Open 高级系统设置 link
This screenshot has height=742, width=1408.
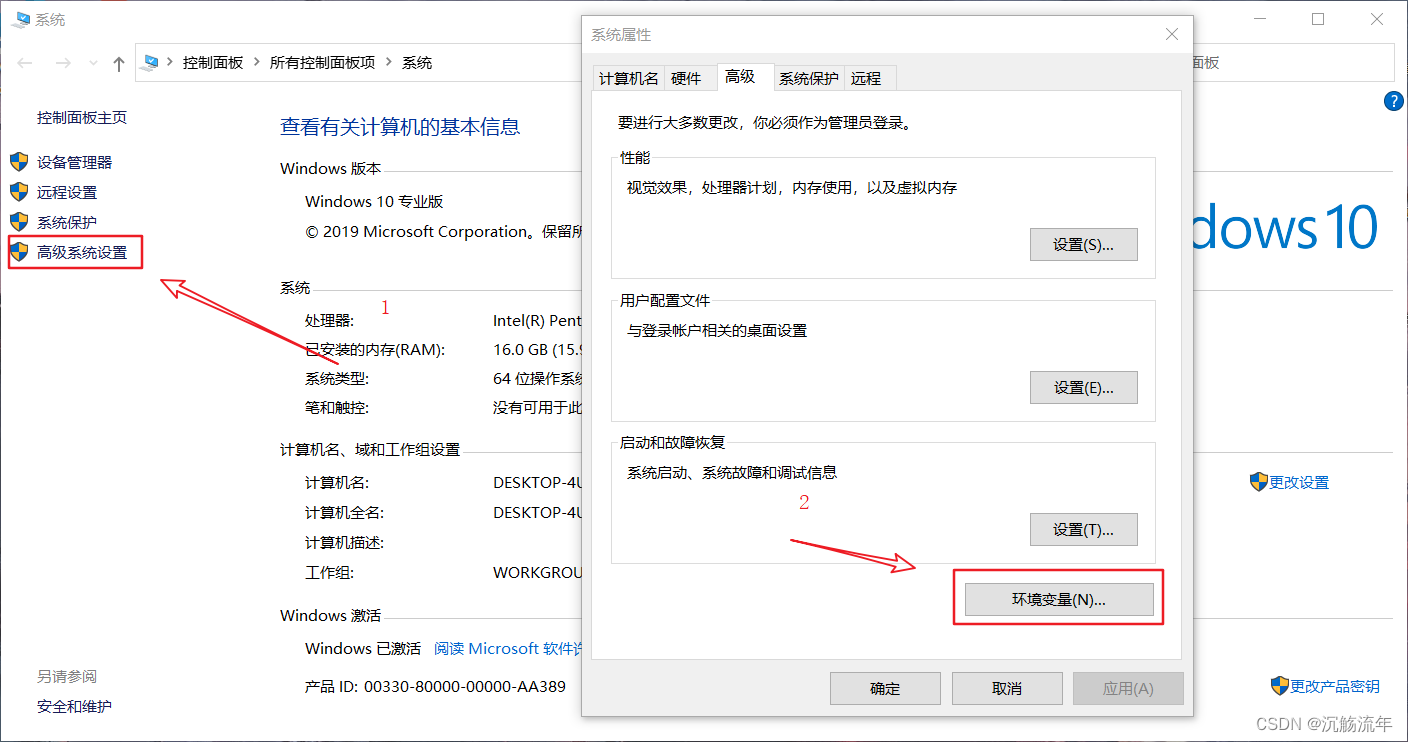coord(82,252)
